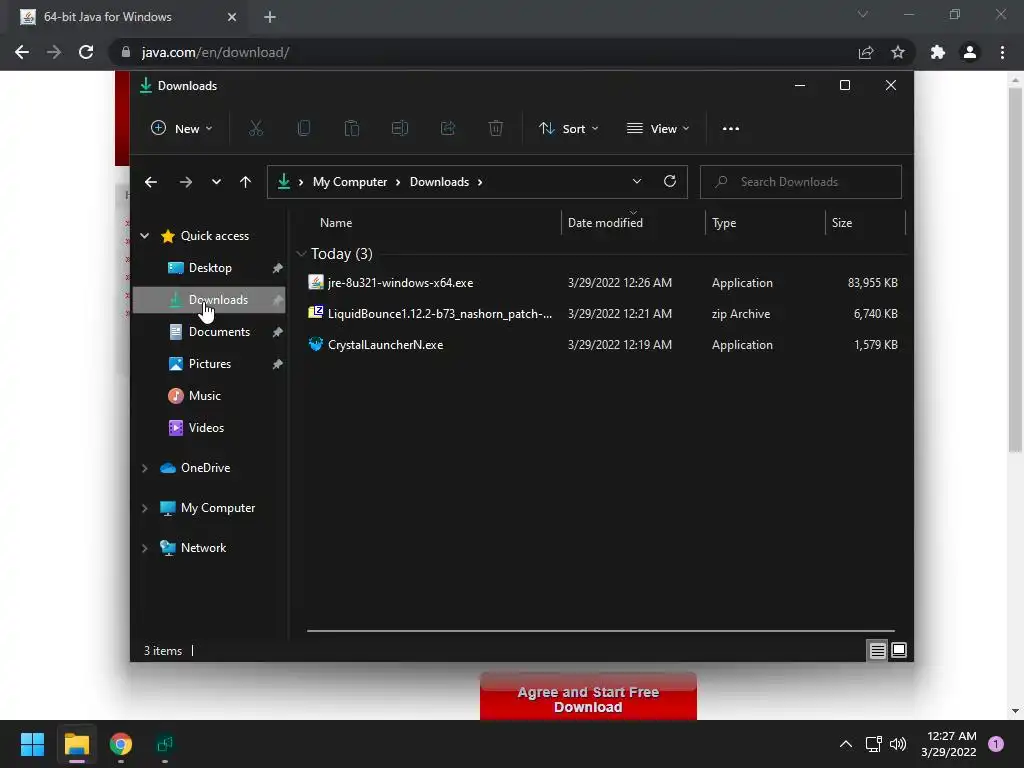Click the Rename icon in toolbar
This screenshot has height=768, width=1024.
tap(400, 129)
